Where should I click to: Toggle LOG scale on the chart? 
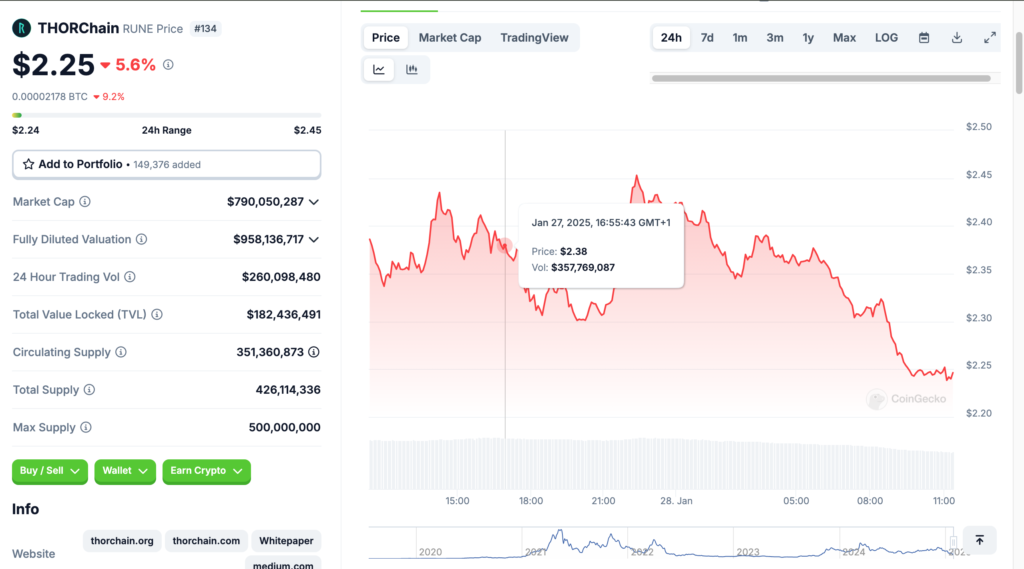pos(886,38)
